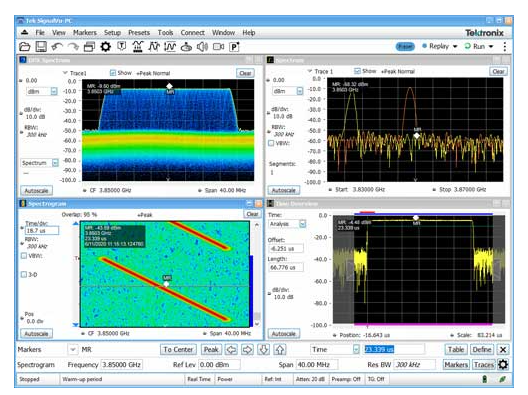The width and height of the screenshot is (528, 395).
Task: Open the Markers menu
Action: [x=85, y=33]
